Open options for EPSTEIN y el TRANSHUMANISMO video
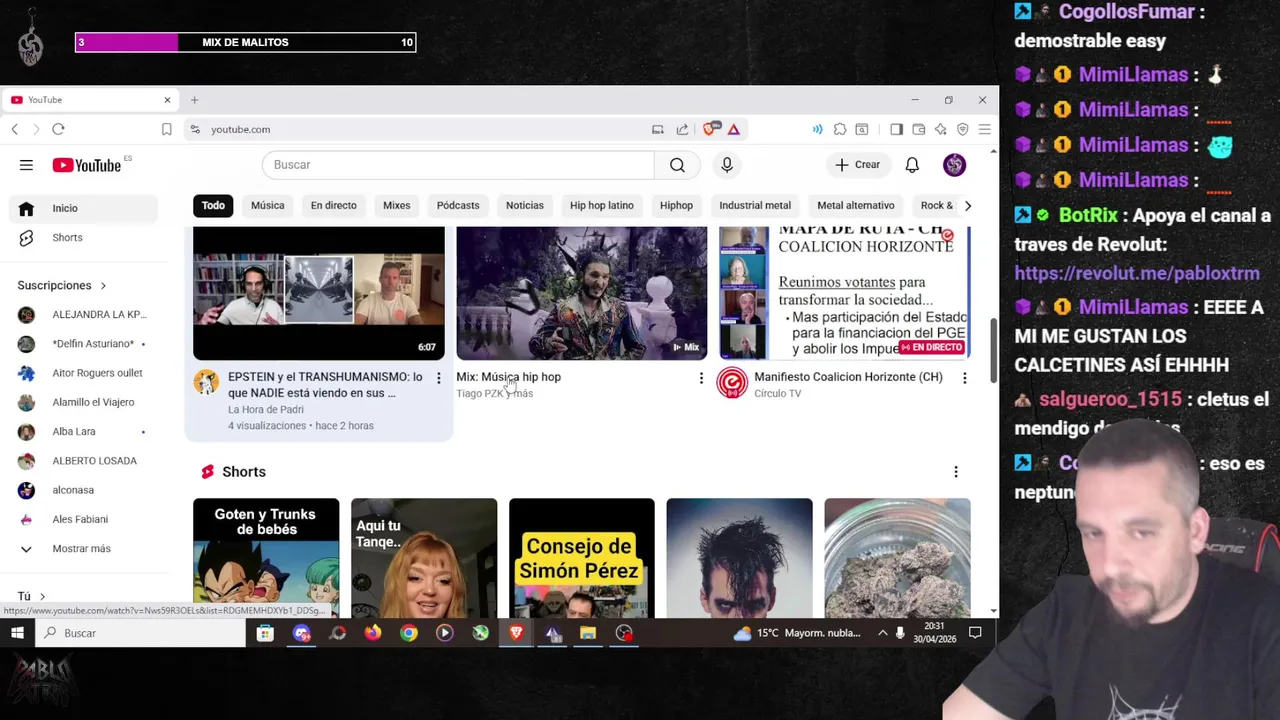Image resolution: width=1280 pixels, height=720 pixels. point(438,378)
